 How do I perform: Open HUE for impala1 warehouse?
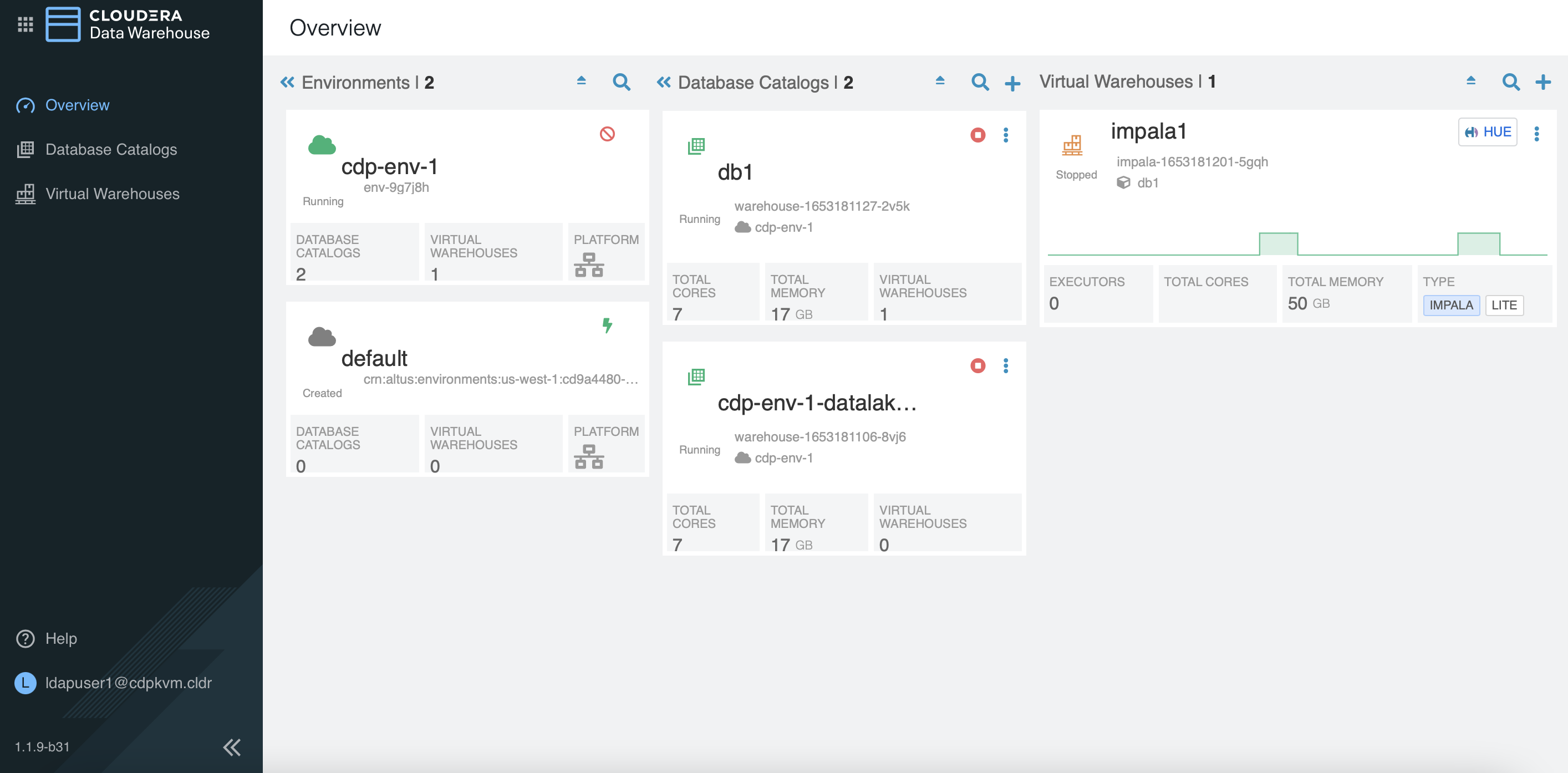coord(1487,132)
